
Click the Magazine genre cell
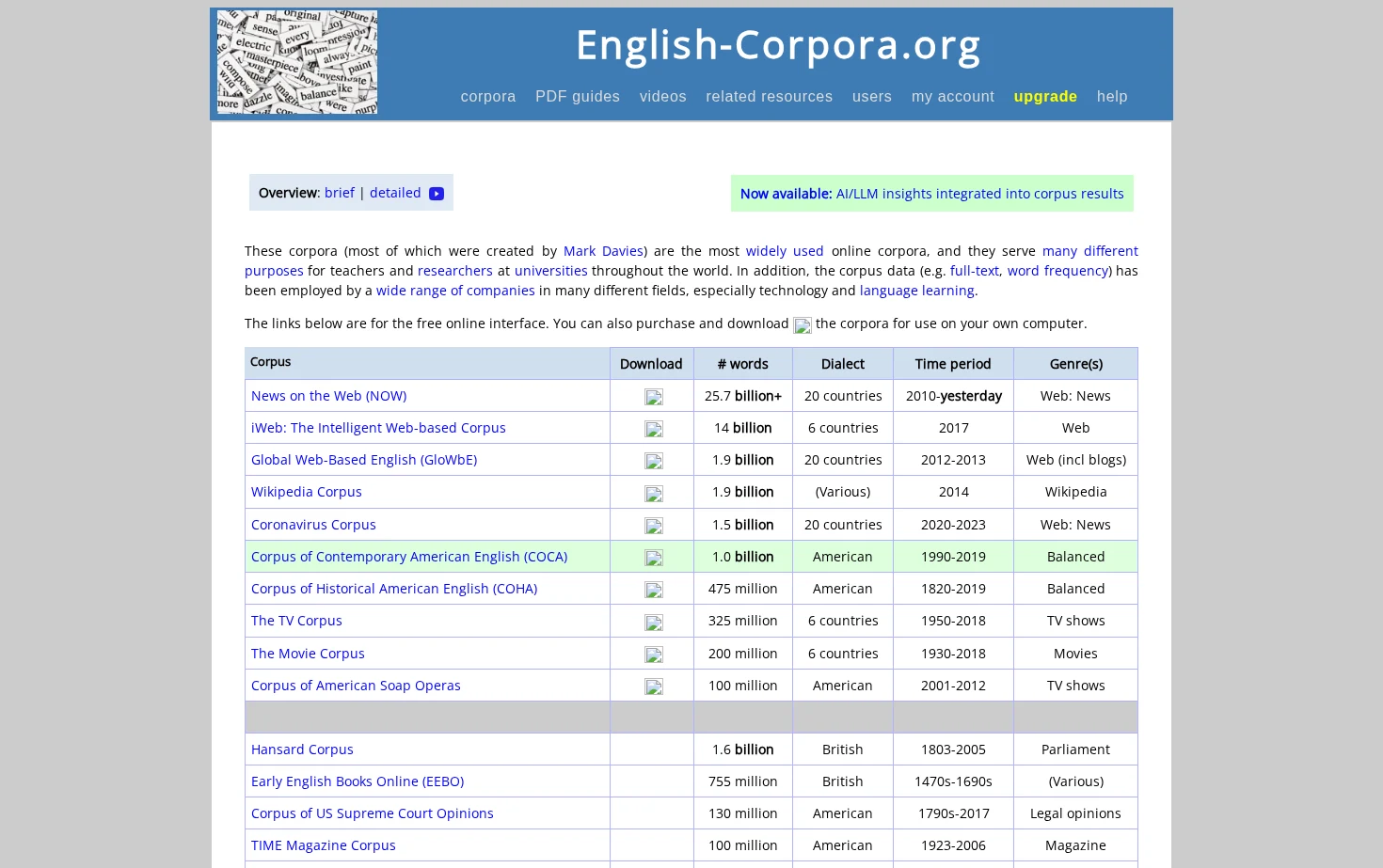1075,845
